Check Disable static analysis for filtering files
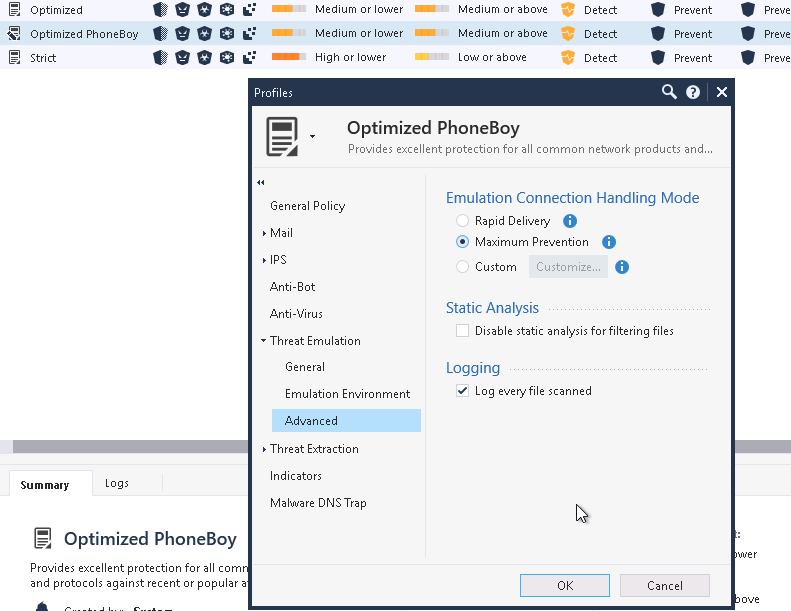Viewport: 791px width, 611px height. point(462,331)
